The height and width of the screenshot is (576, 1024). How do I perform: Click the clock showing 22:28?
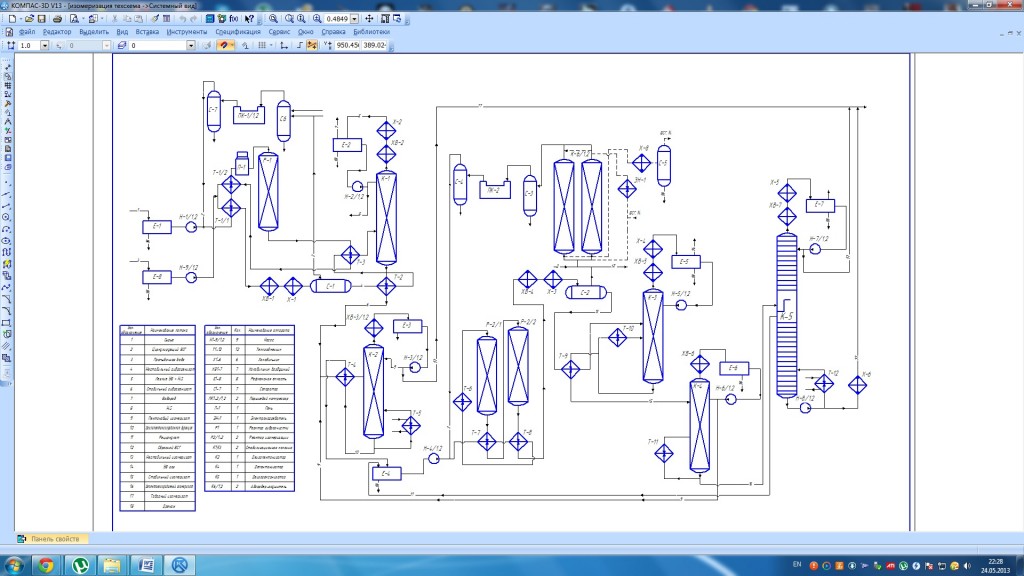coord(997,561)
